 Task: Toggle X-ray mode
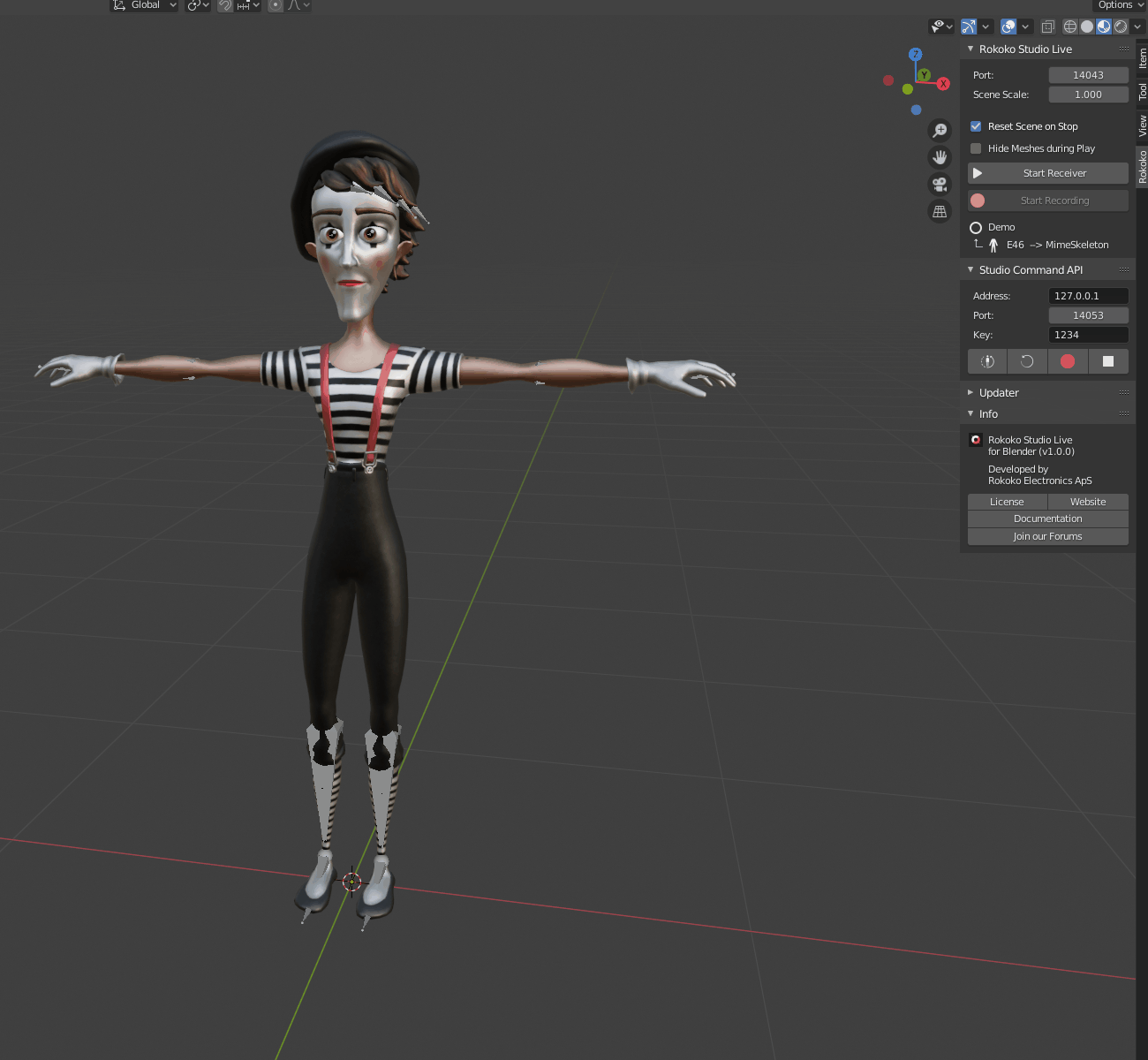[1048, 26]
